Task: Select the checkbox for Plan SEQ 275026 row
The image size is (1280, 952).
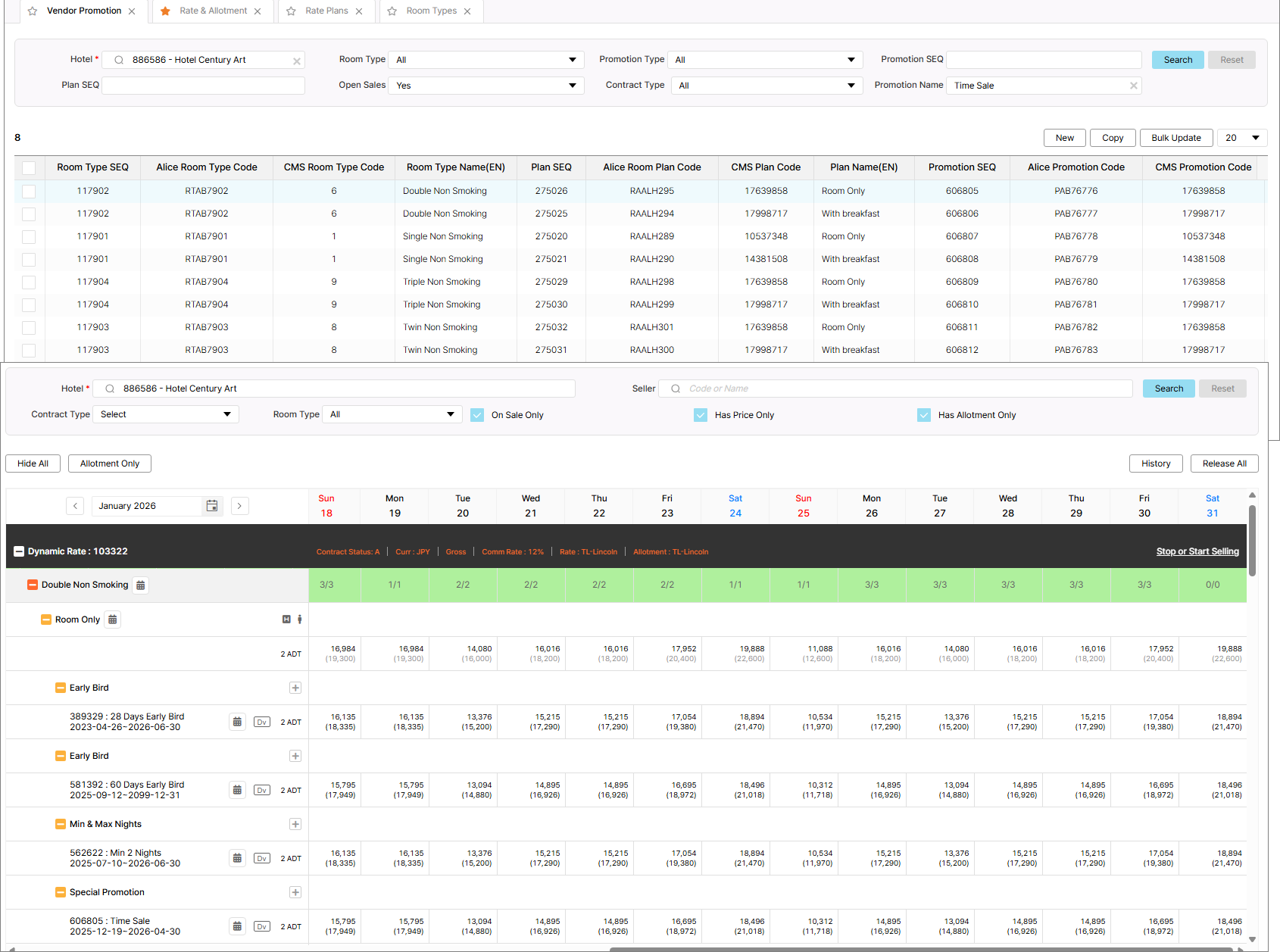Action: 29,192
